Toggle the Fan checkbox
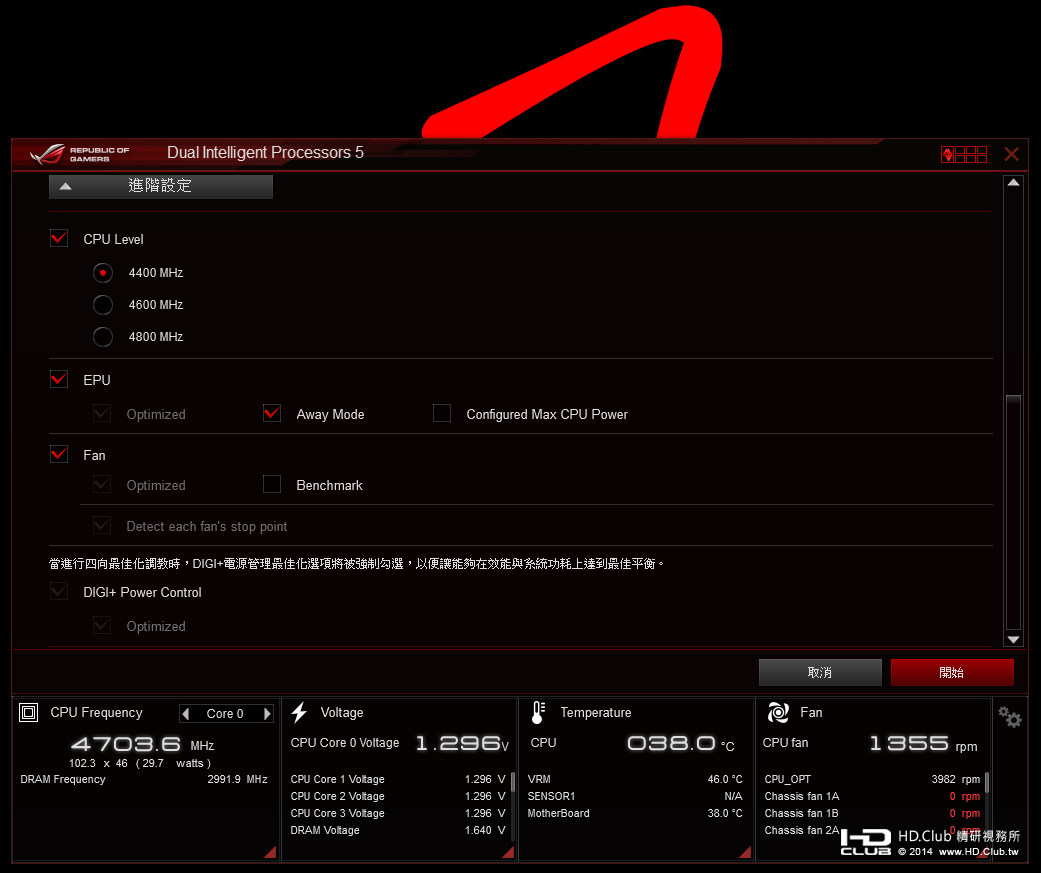Screen dimensions: 1041x873 pos(59,454)
